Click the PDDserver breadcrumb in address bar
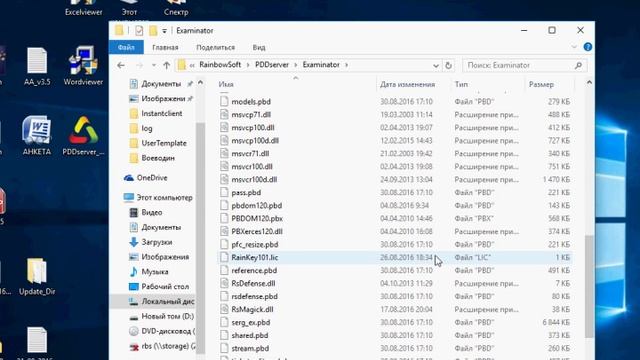The image size is (640, 360). coord(272,65)
